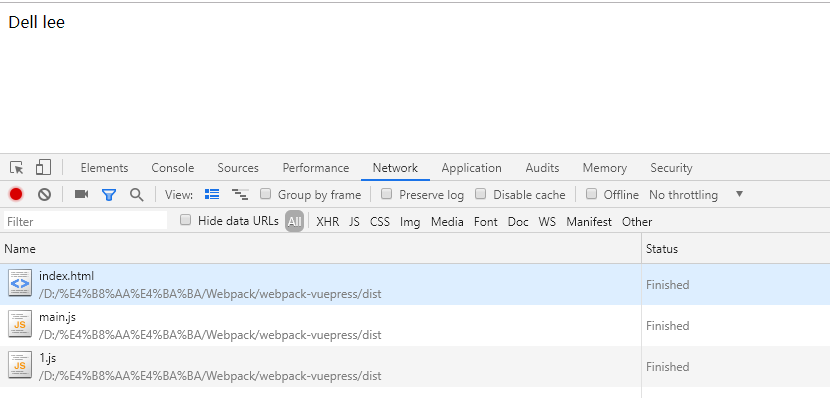Screen dimensions: 830x398
Task: Go to the Memory tab
Action: pyautogui.click(x=605, y=168)
